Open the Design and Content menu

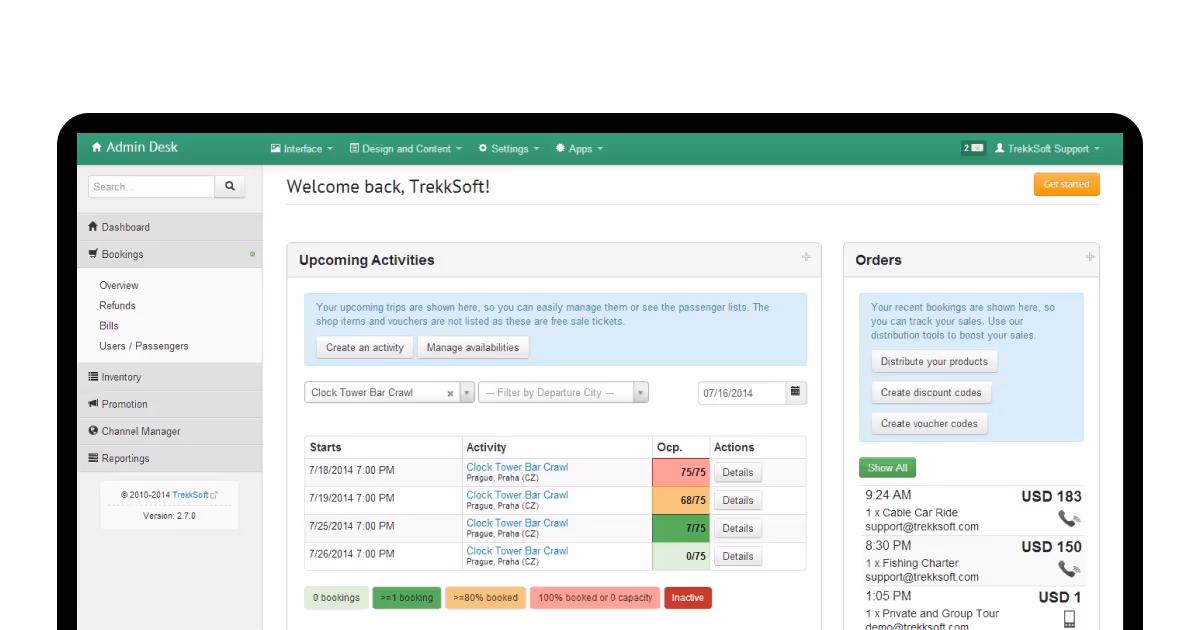[x=404, y=148]
